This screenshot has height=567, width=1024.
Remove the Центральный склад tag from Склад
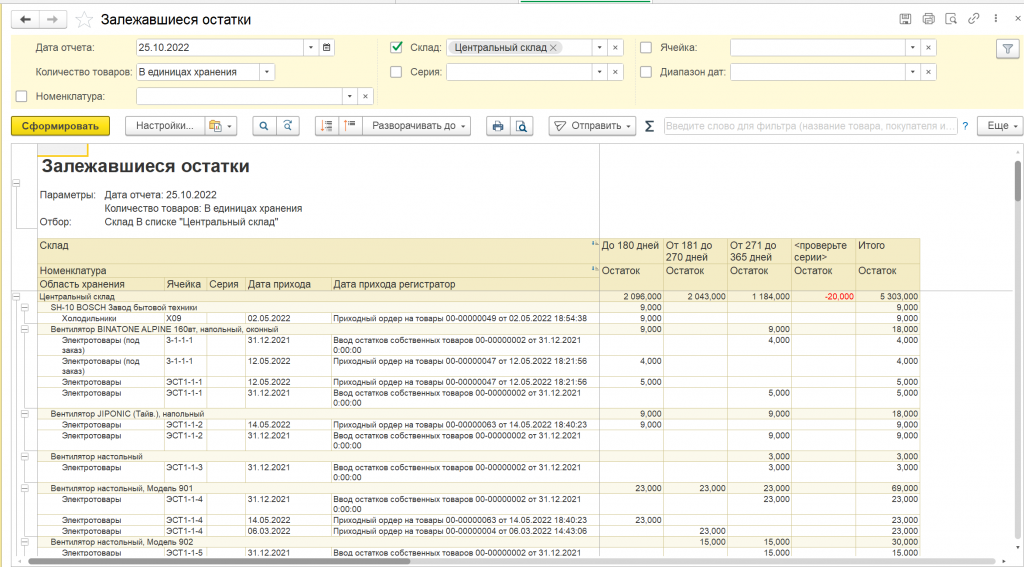click(x=553, y=47)
